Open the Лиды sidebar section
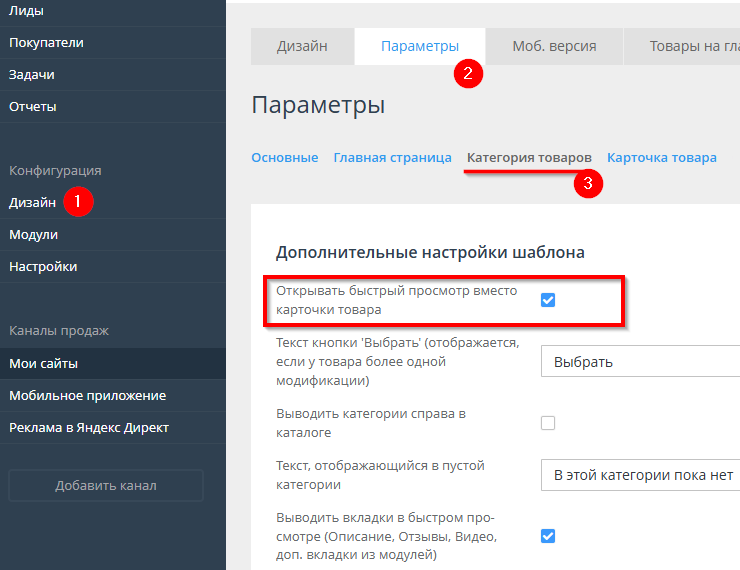 point(26,11)
